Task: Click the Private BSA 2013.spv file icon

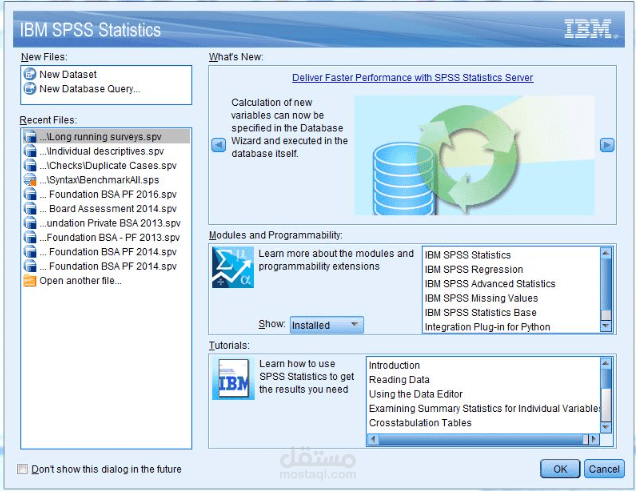Action: pos(30,223)
